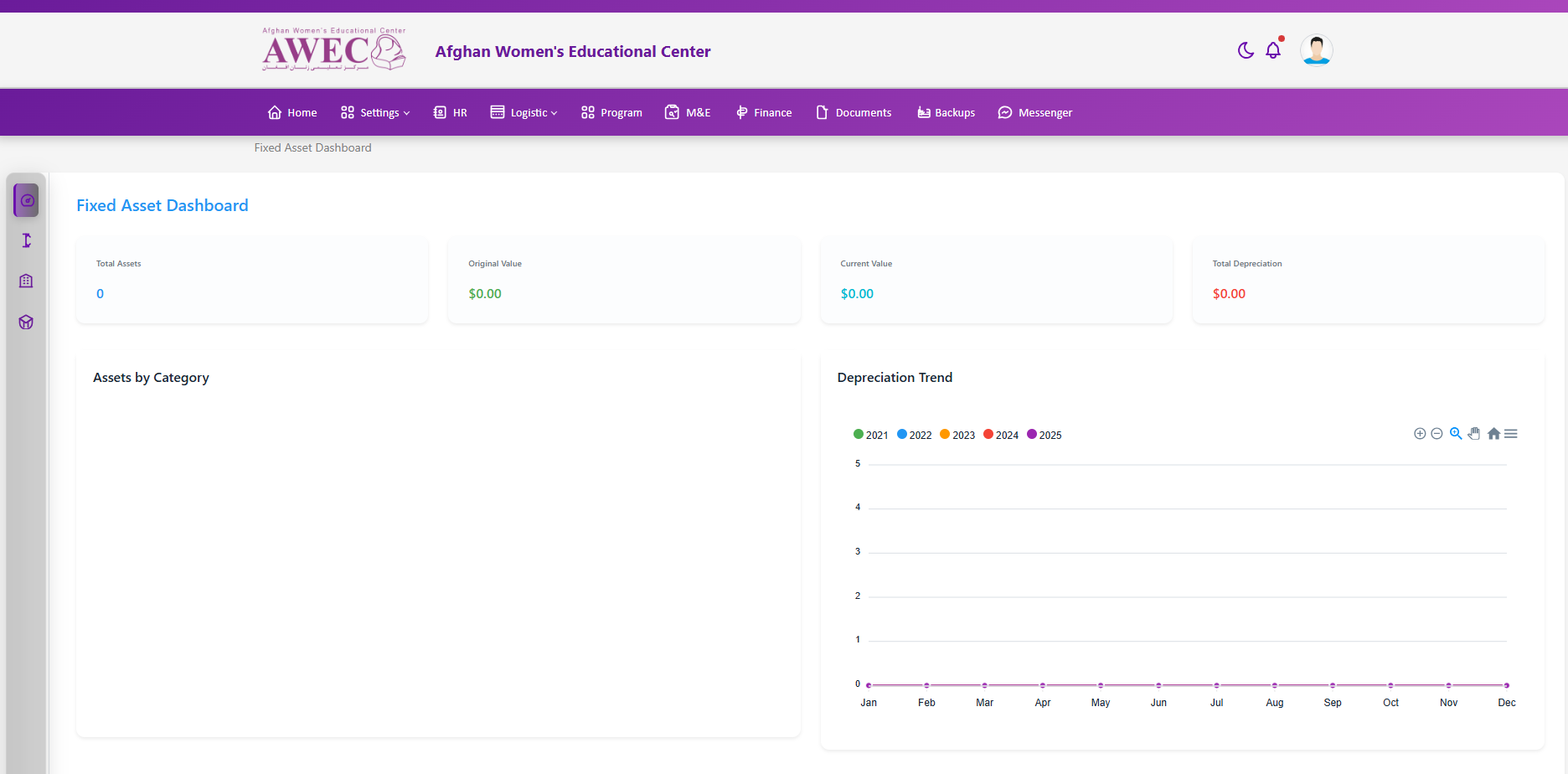Toggle the 2021 series in the chart legend
The height and width of the screenshot is (774, 1568).
[x=871, y=434]
